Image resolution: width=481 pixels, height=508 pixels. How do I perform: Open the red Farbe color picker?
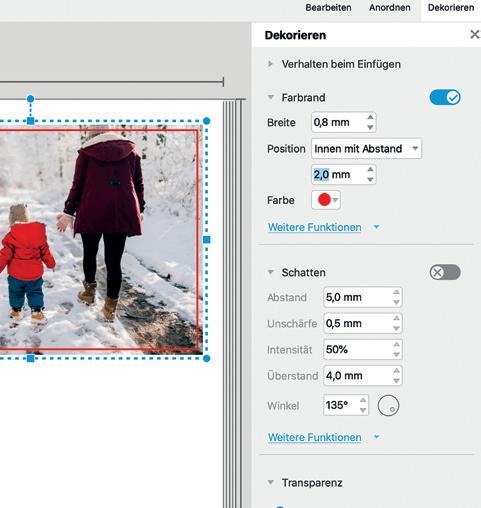326,200
